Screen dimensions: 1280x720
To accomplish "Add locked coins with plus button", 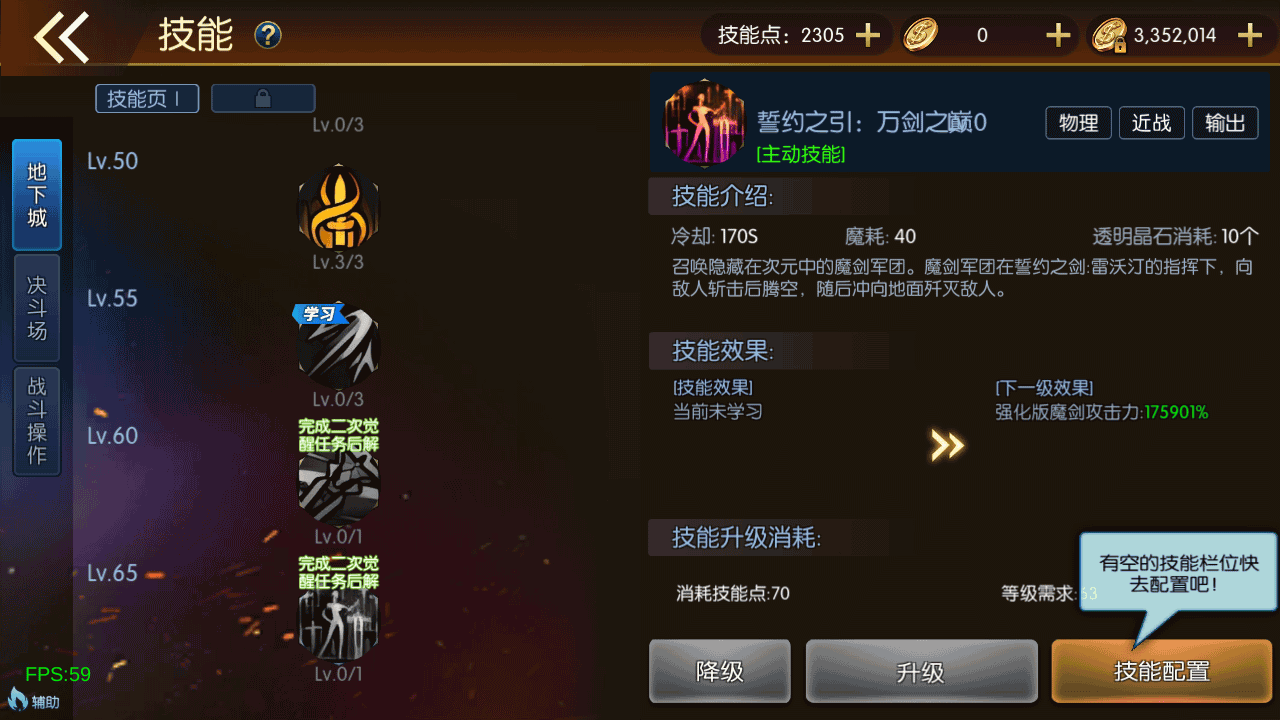I will pyautogui.click(x=1250, y=36).
